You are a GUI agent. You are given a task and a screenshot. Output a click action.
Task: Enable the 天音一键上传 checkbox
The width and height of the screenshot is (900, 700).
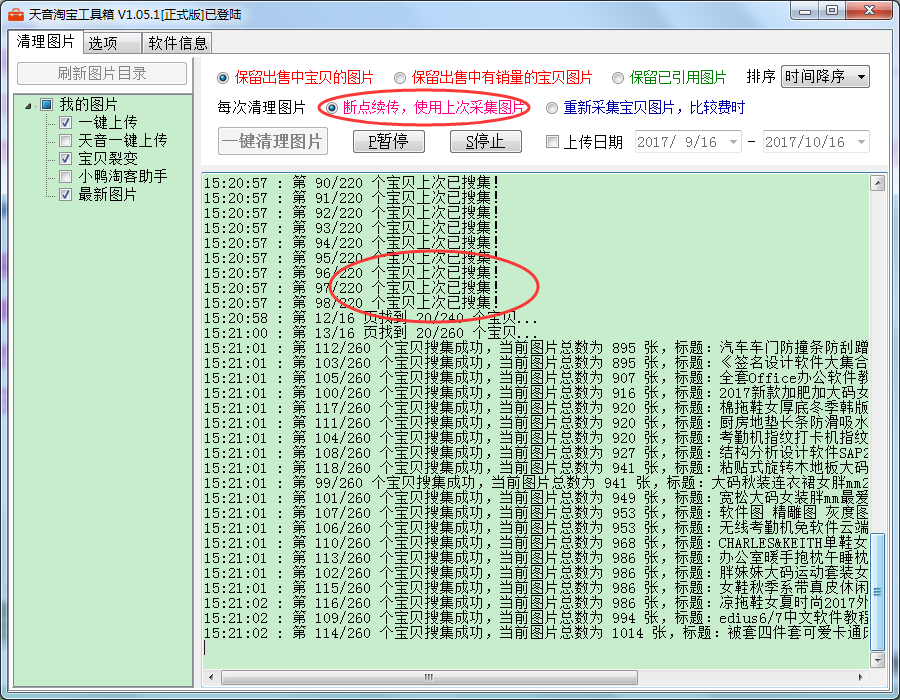(65, 141)
